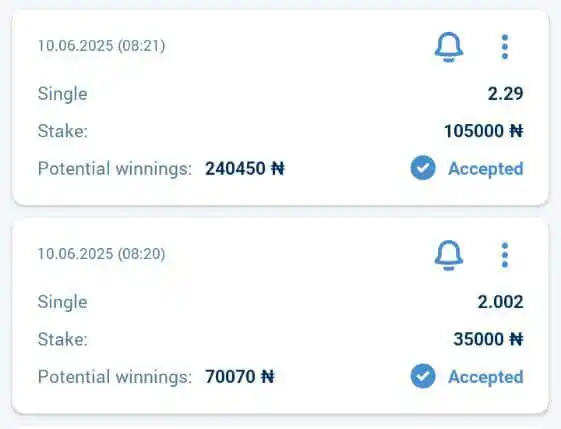The image size is (561, 429).
Task: Click the Accepted status text on the 70070 winnings bet
Action: [x=486, y=377]
